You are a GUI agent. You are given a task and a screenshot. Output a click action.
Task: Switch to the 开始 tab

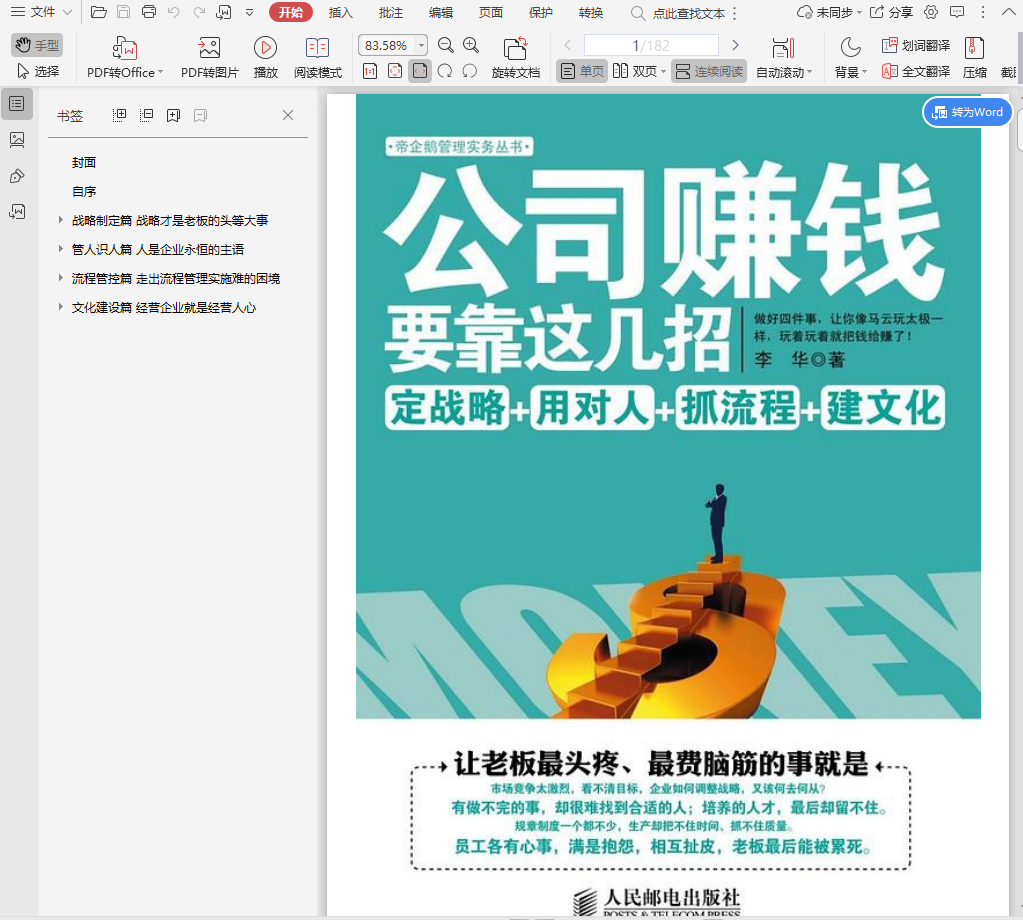point(290,12)
